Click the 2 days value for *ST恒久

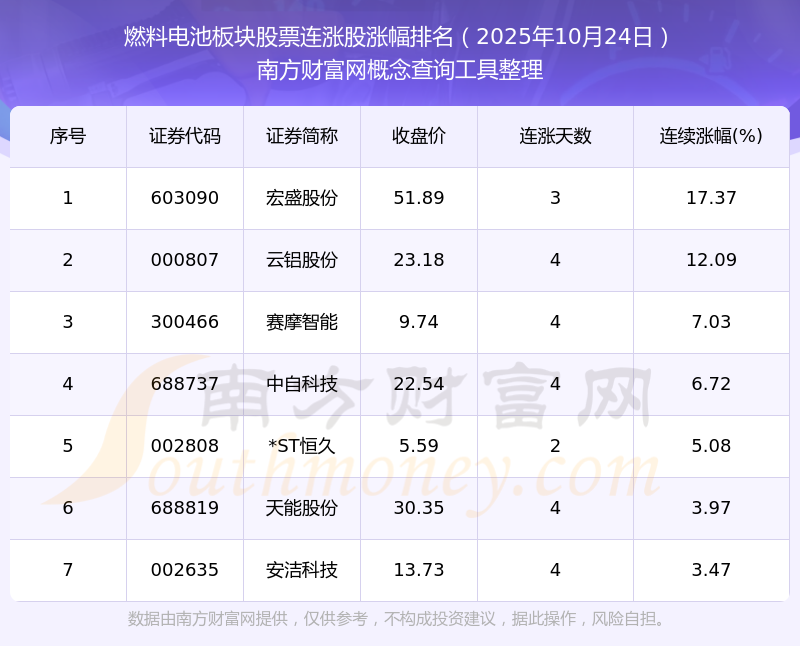click(x=555, y=446)
